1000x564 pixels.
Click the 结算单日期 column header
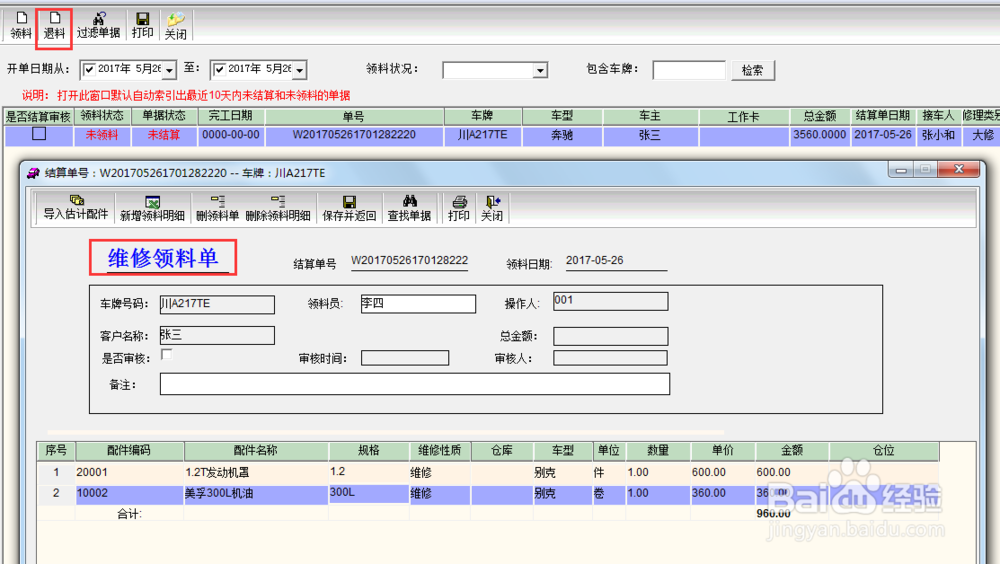pos(883,116)
